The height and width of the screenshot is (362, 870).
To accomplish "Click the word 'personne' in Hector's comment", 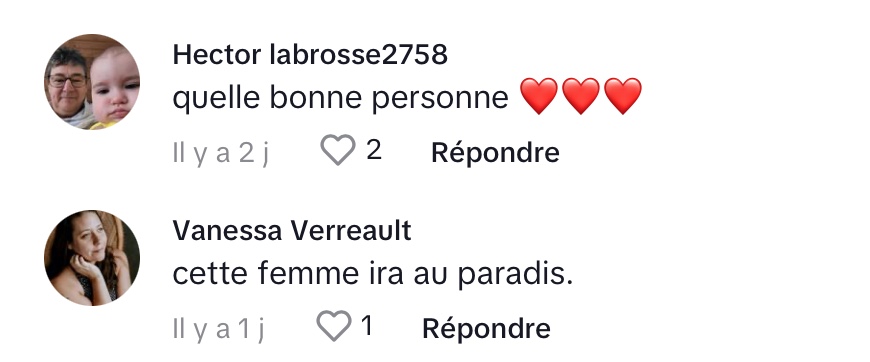I will point(440,100).
